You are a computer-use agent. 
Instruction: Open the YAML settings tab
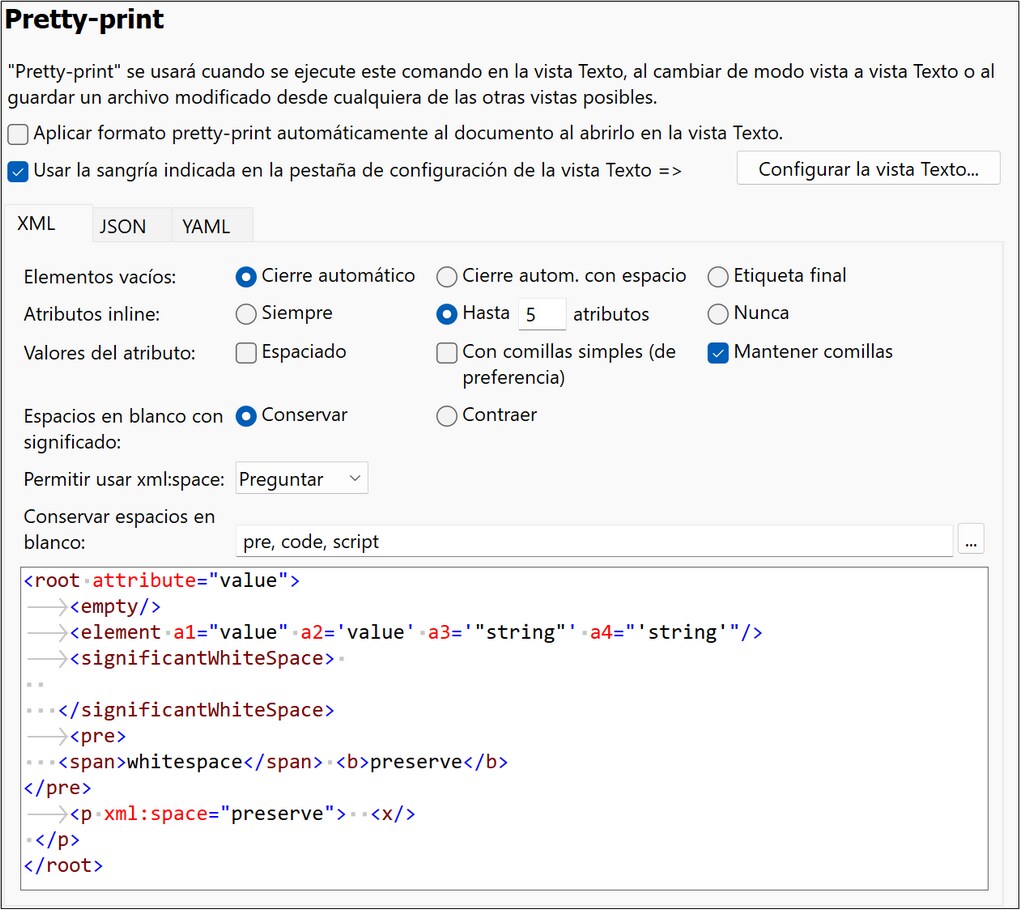coord(205,226)
